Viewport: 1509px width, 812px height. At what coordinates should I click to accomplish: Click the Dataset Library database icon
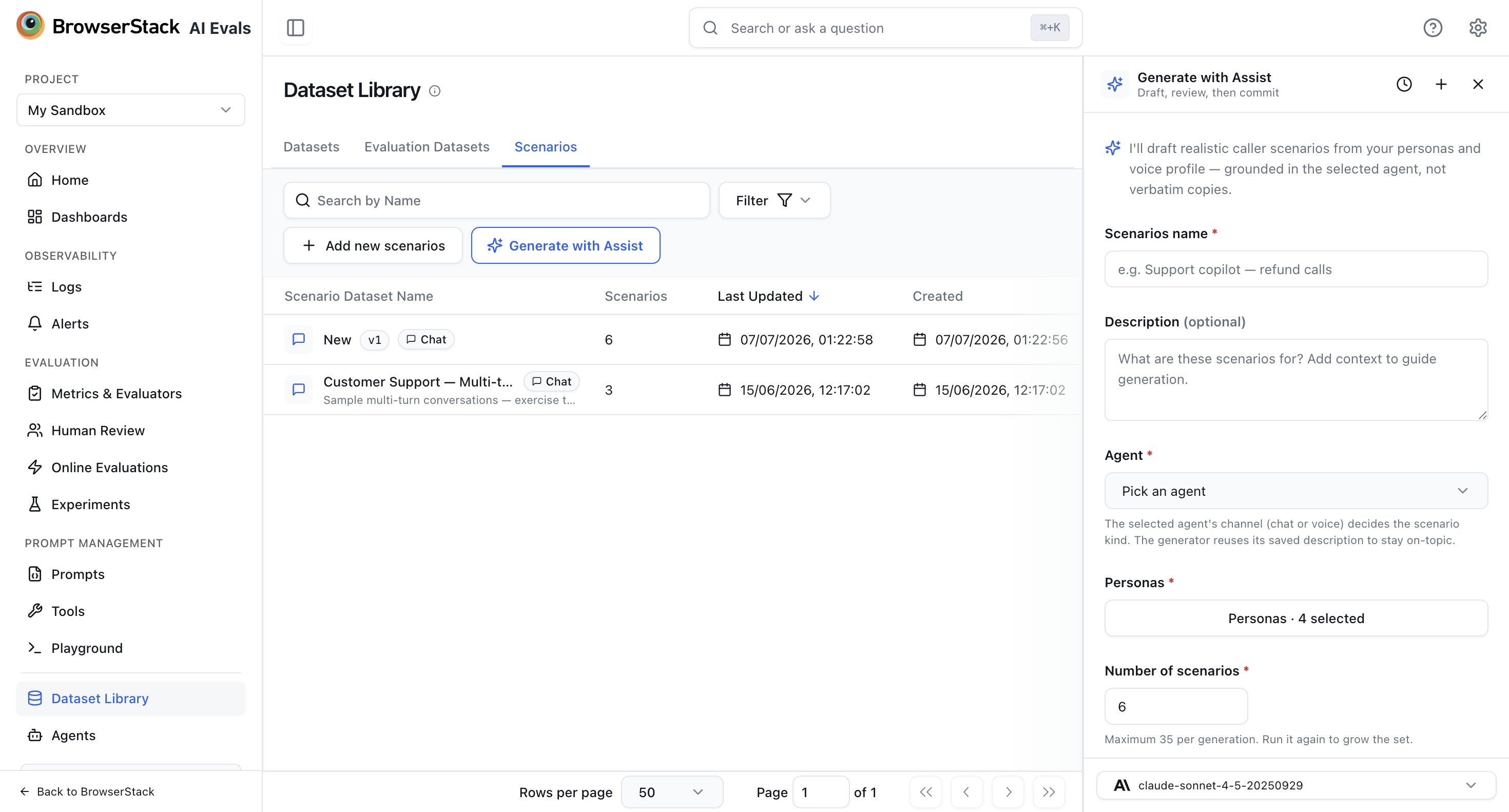tap(35, 698)
